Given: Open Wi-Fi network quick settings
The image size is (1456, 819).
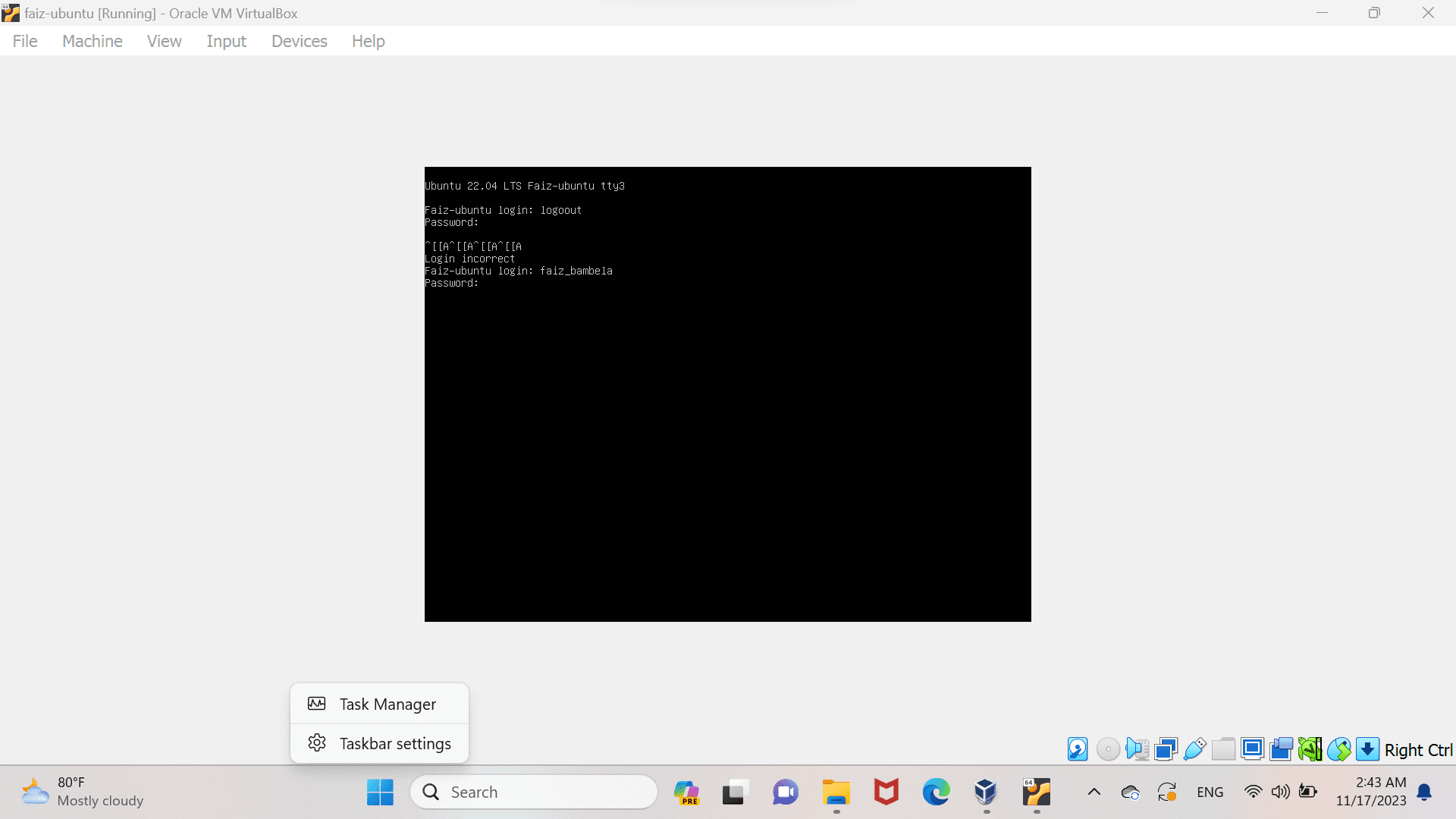Looking at the screenshot, I should pyautogui.click(x=1254, y=792).
